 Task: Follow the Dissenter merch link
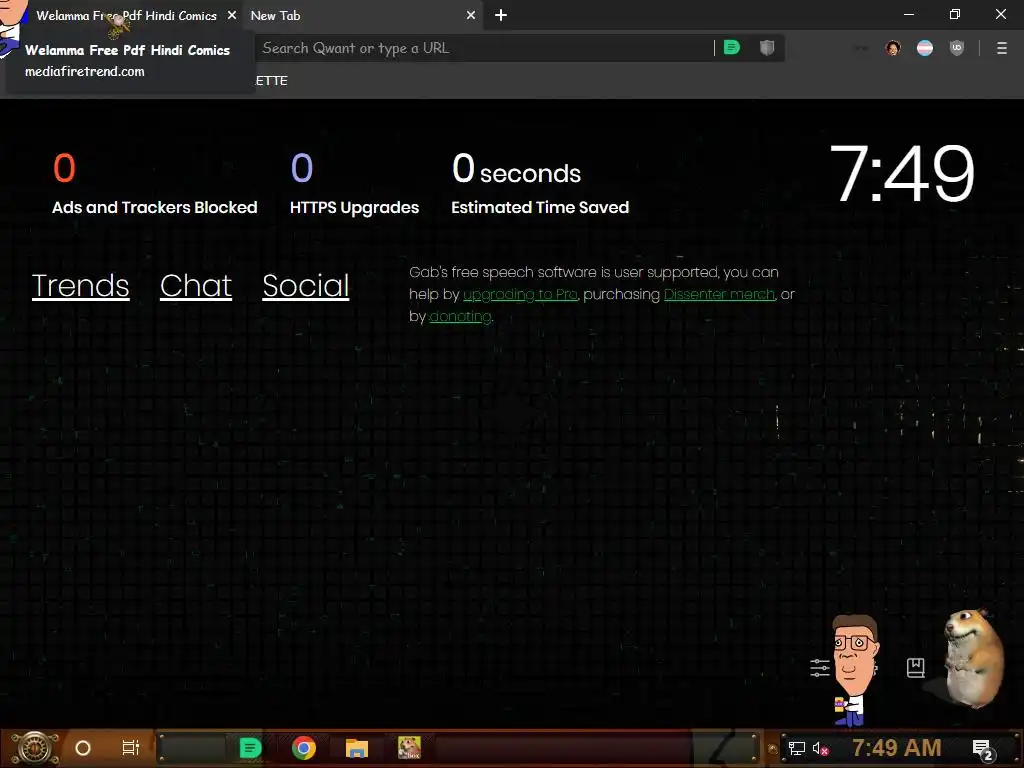tap(719, 295)
